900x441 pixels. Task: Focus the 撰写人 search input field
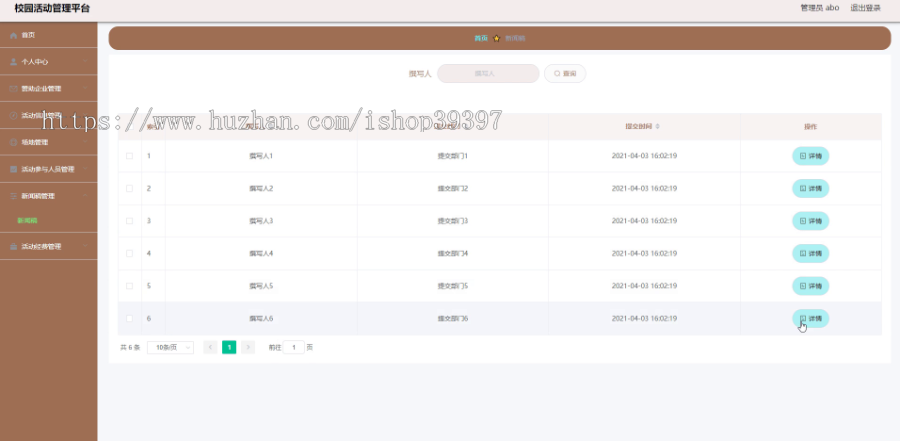click(x=488, y=74)
